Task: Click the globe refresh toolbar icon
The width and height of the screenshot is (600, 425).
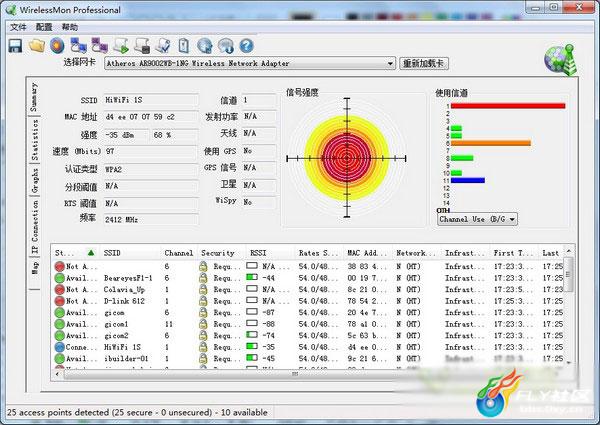Action: (205, 46)
